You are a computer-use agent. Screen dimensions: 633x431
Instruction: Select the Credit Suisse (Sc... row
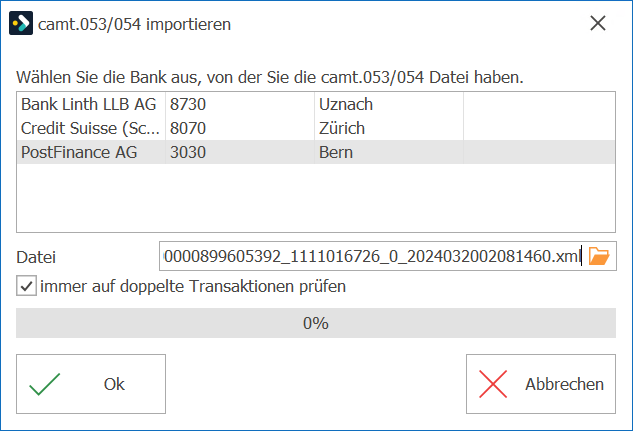316,128
